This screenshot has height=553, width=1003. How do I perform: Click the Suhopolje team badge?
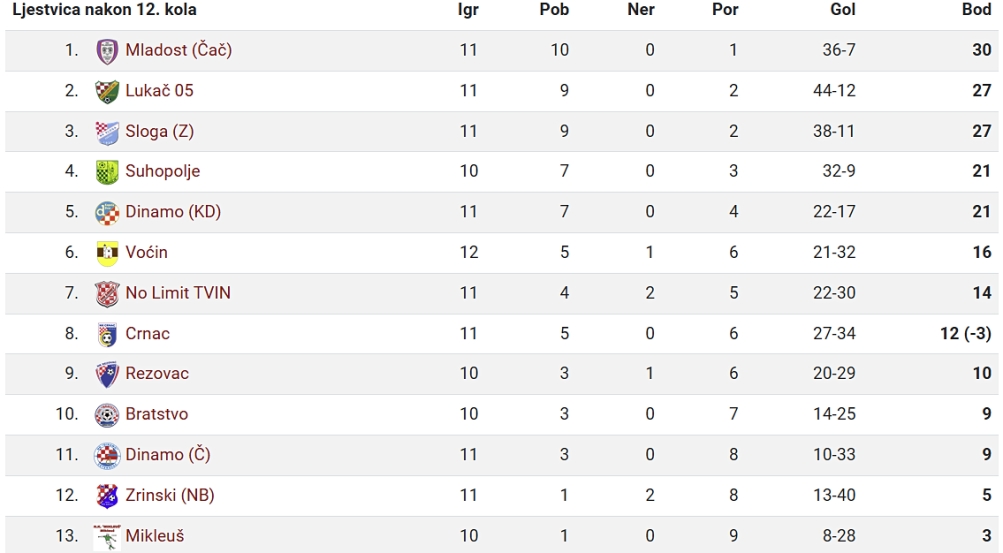click(x=107, y=171)
